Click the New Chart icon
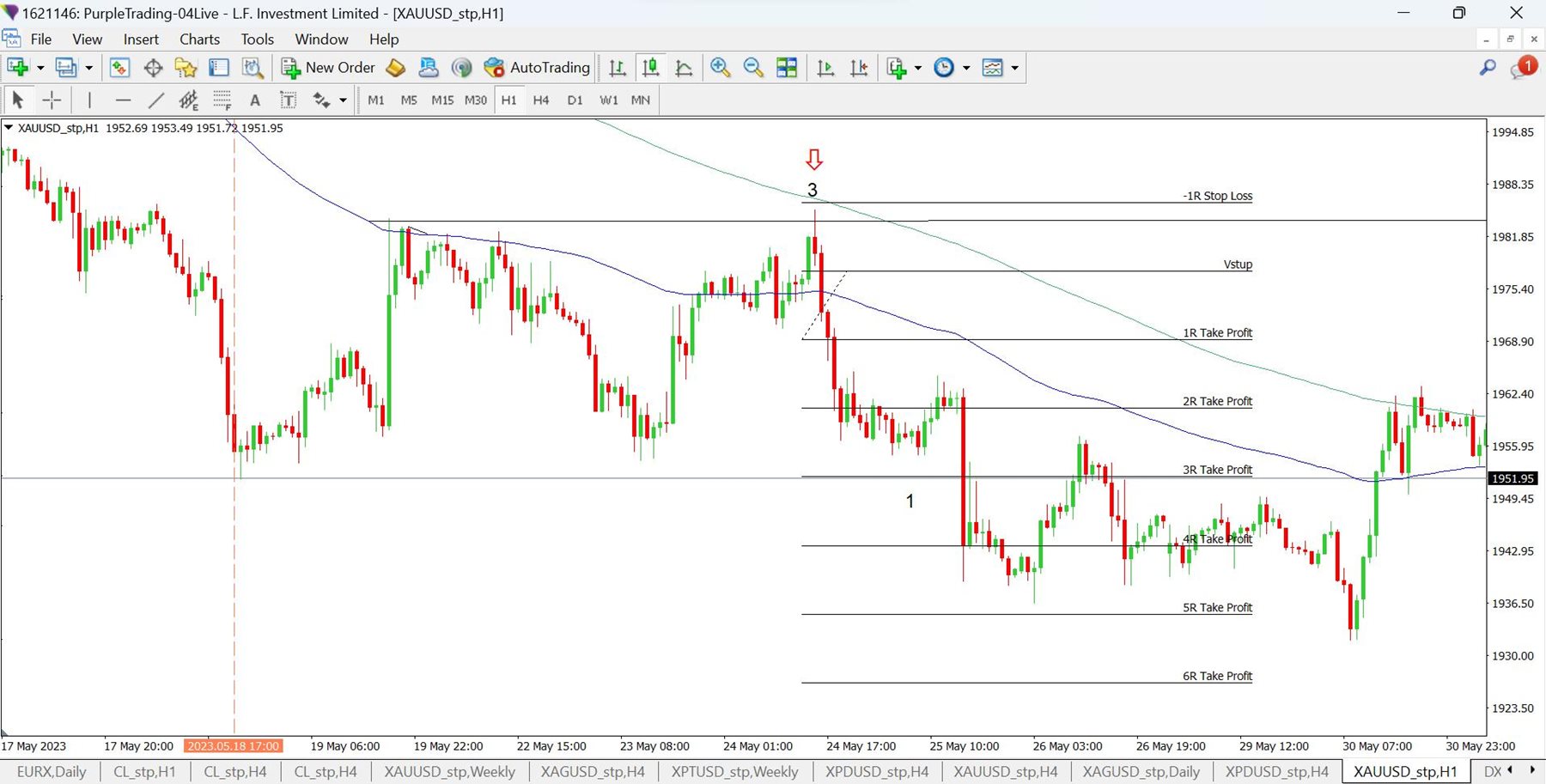Screen dimensions: 1546x784 (x=17, y=68)
